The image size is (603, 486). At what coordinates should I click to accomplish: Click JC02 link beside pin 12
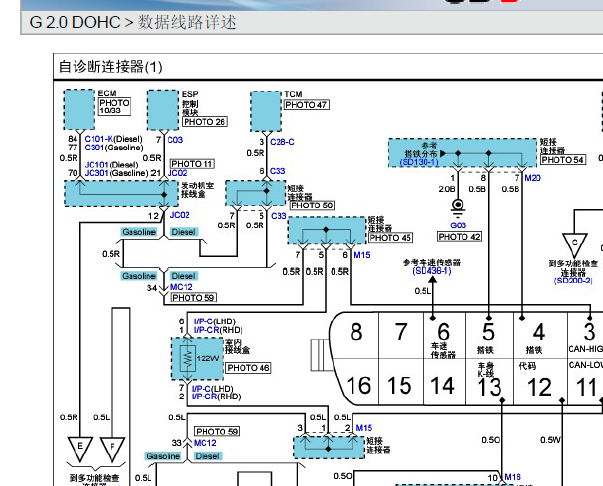pyautogui.click(x=179, y=215)
